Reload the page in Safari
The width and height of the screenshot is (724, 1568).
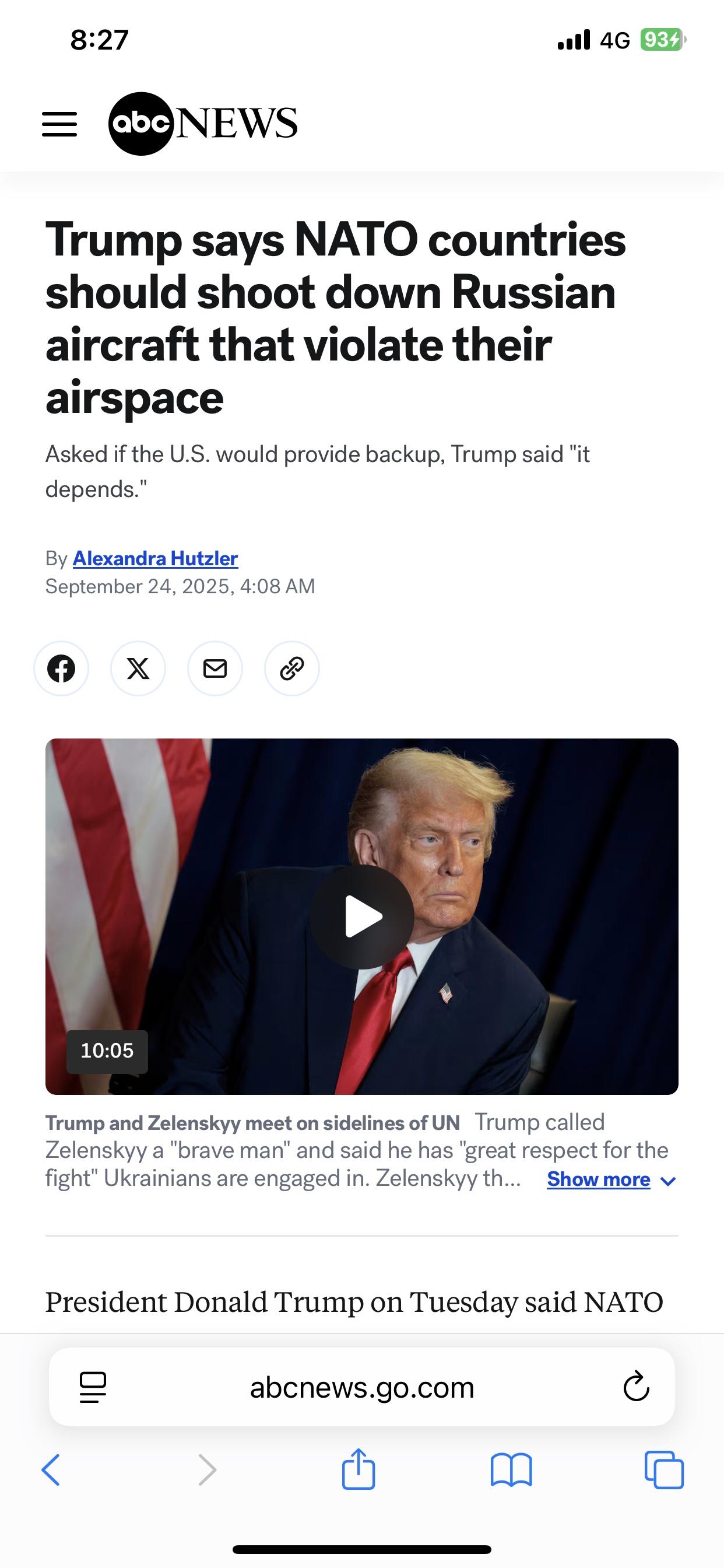pyautogui.click(x=637, y=1386)
